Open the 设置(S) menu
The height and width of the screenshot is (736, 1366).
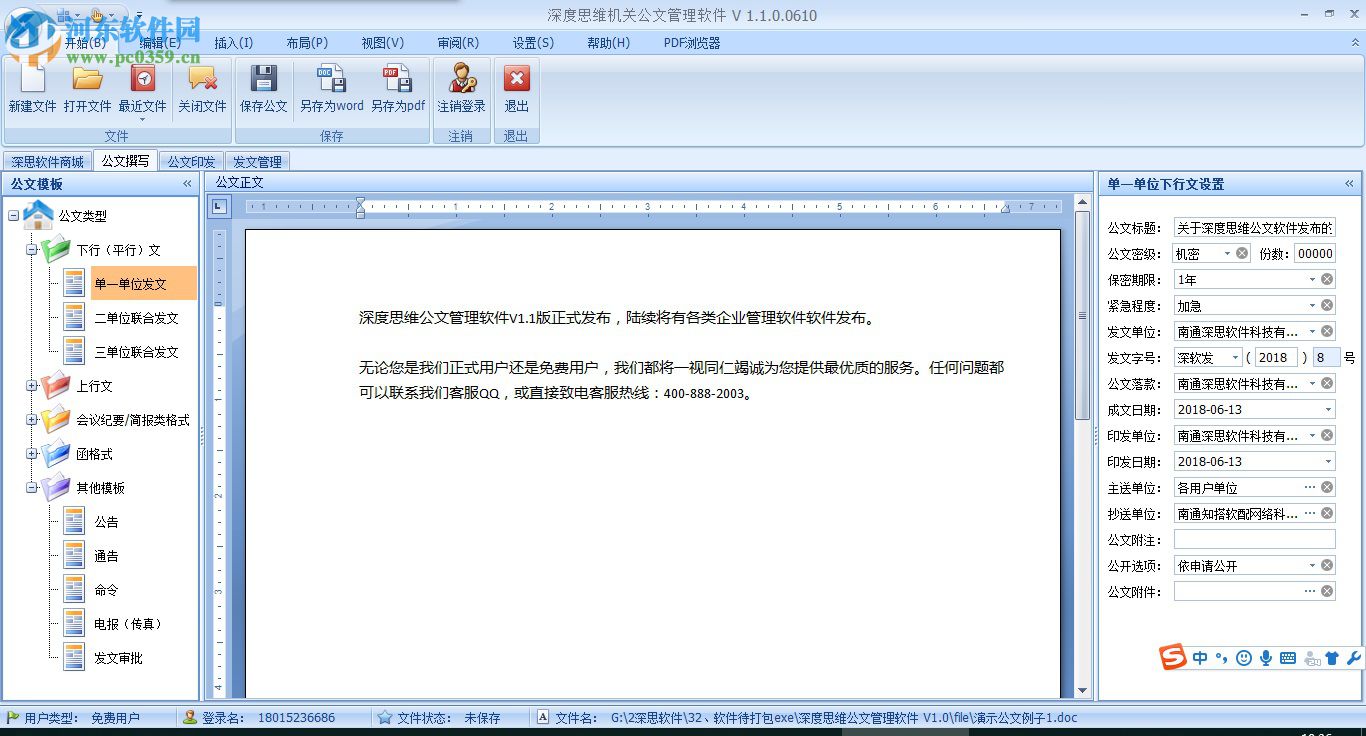coord(533,43)
